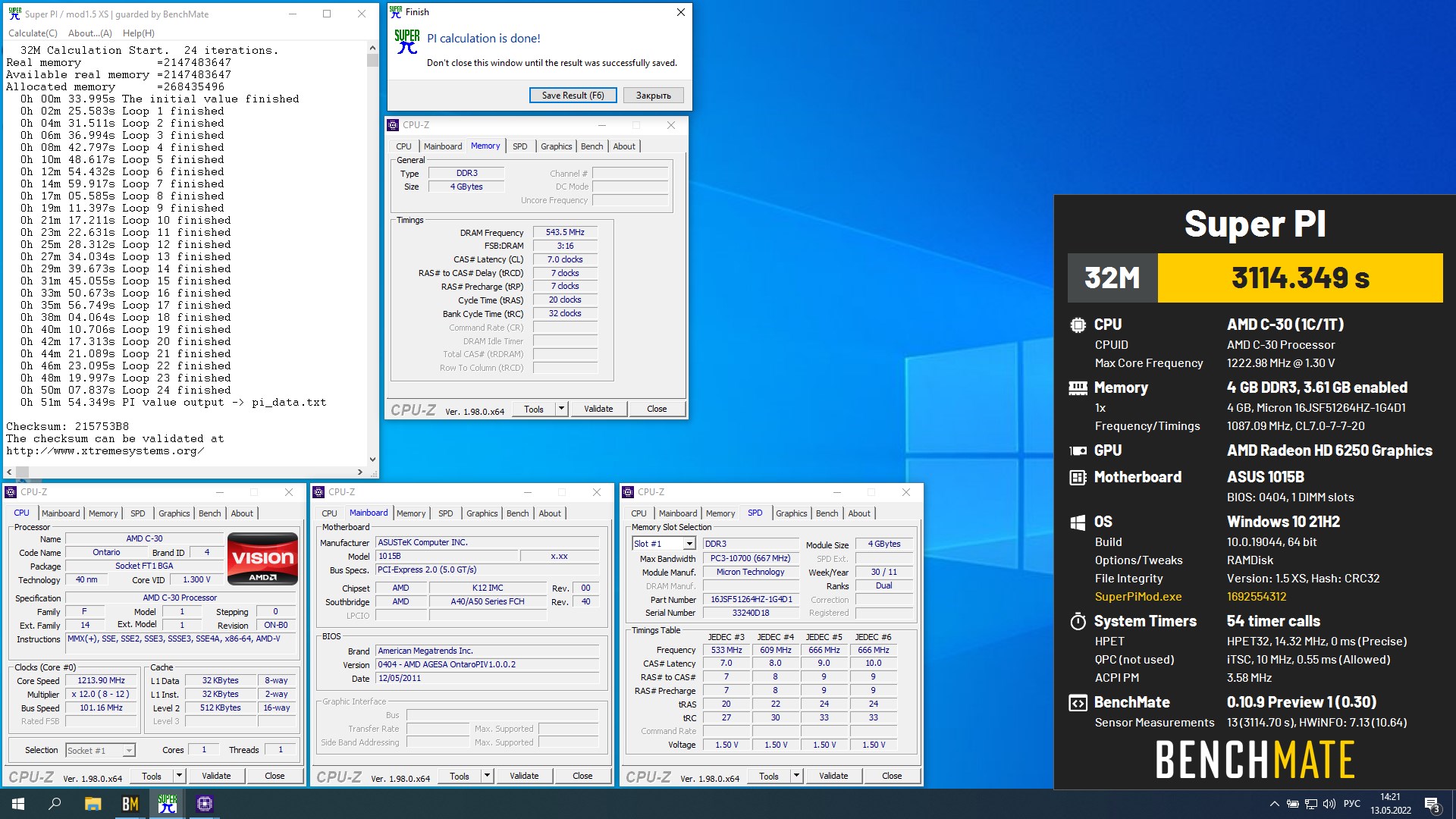Open Bench tab in Memory CPU-Z window

(x=591, y=146)
